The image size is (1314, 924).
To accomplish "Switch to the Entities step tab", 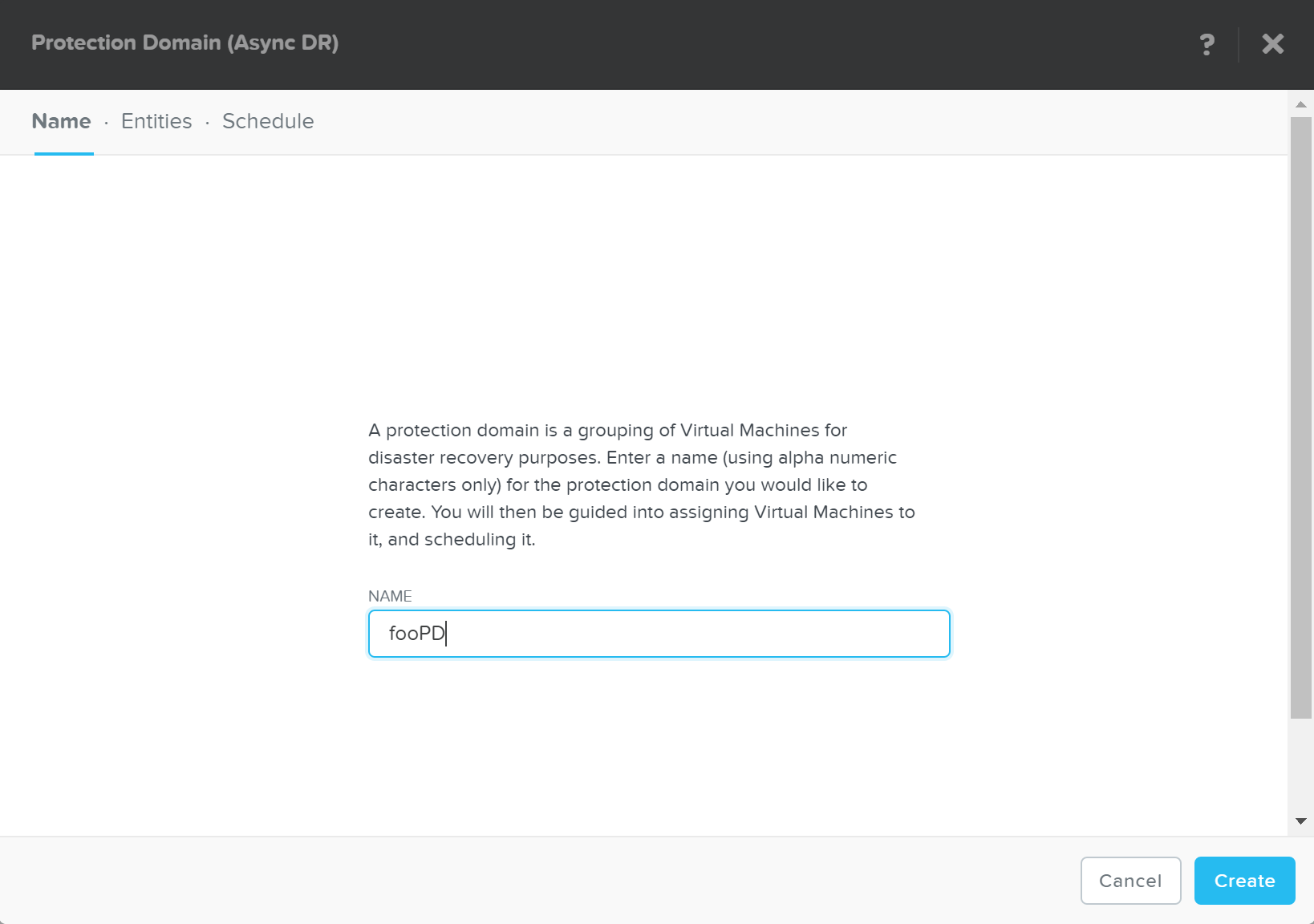I will (x=156, y=121).
